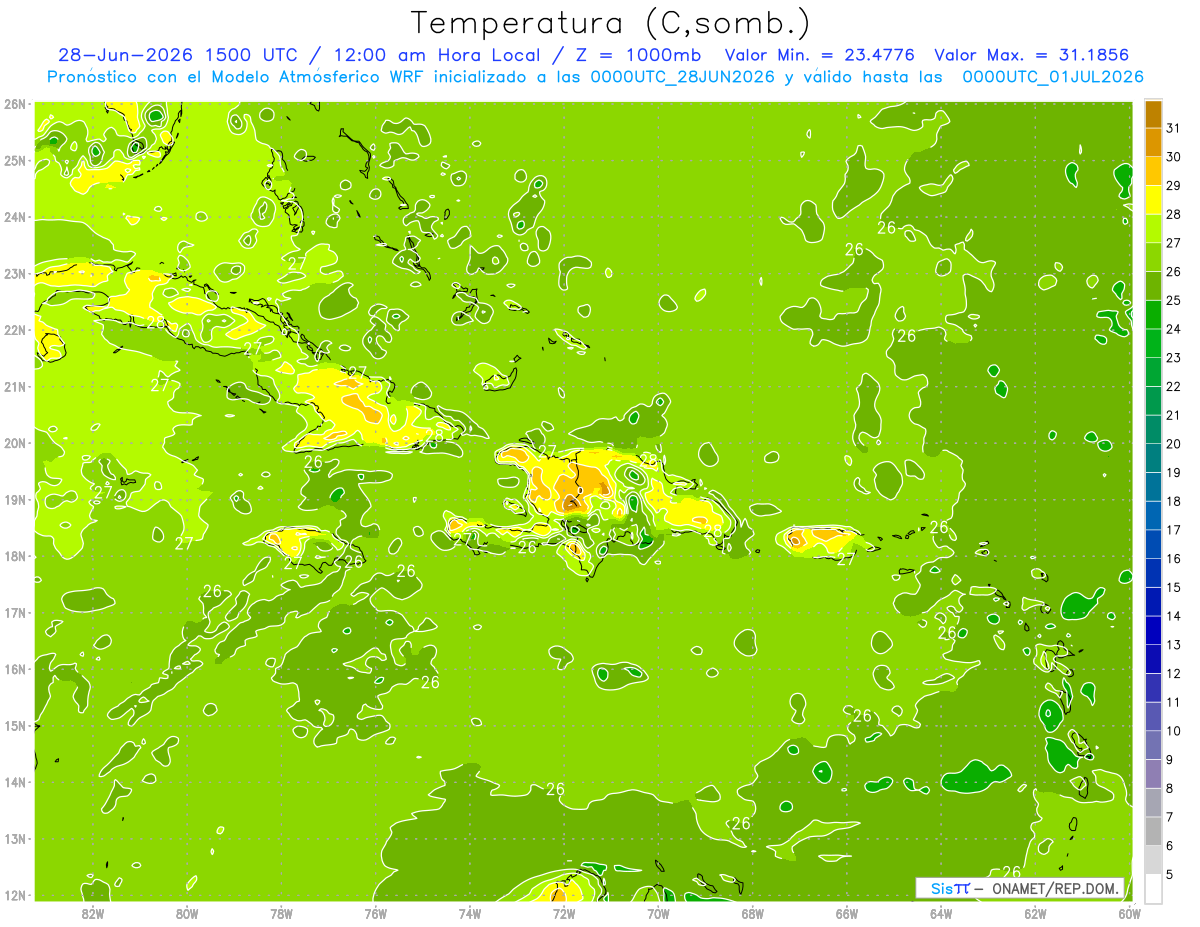1200x927 pixels.
Task: Click the color scale value 27
Action: [x=1175, y=243]
